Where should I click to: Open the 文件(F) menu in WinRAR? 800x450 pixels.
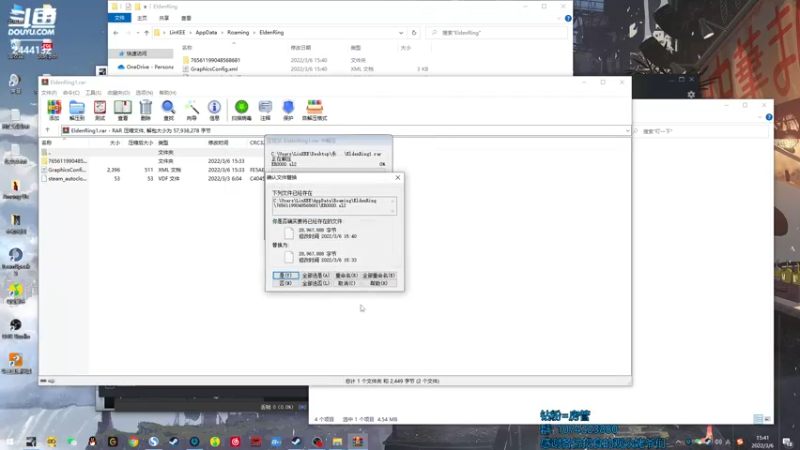point(49,93)
